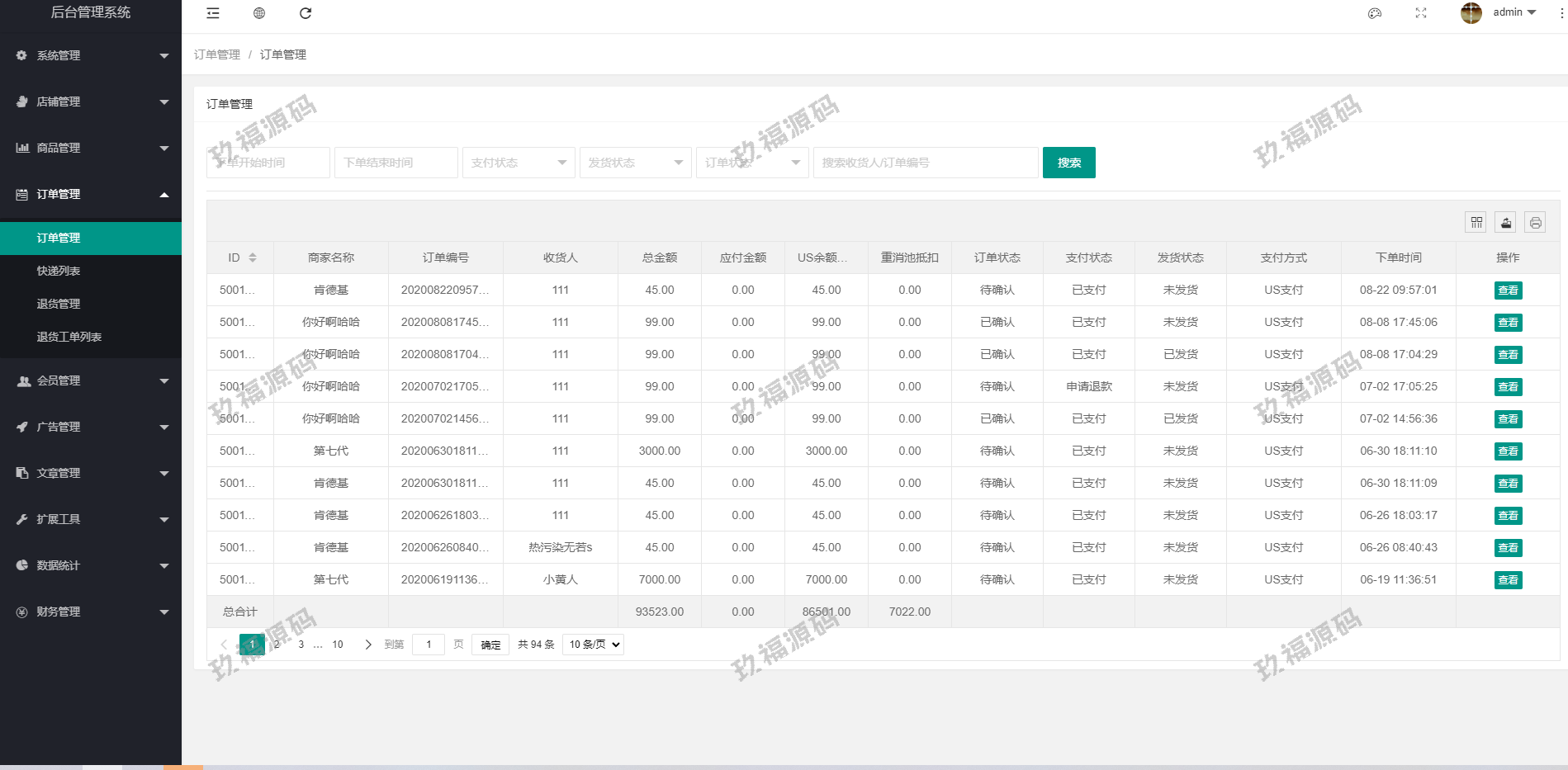Image resolution: width=1568 pixels, height=770 pixels.
Task: Click the print table icon
Action: (x=1535, y=222)
